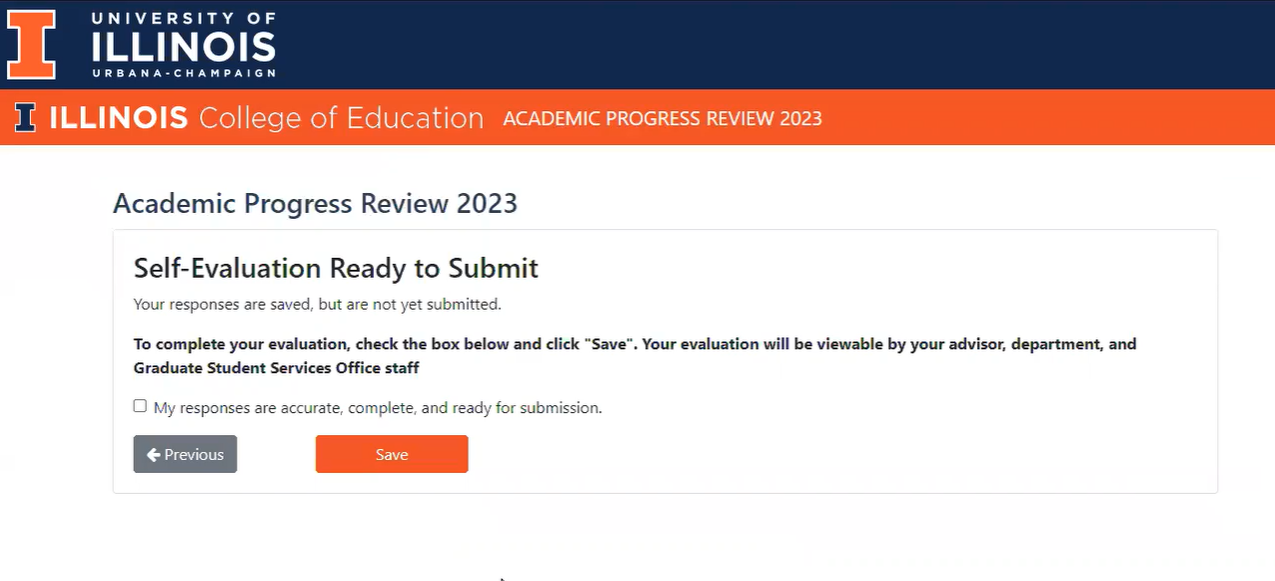Click the orange Save button
The width and height of the screenshot is (1275, 581).
pyautogui.click(x=392, y=454)
